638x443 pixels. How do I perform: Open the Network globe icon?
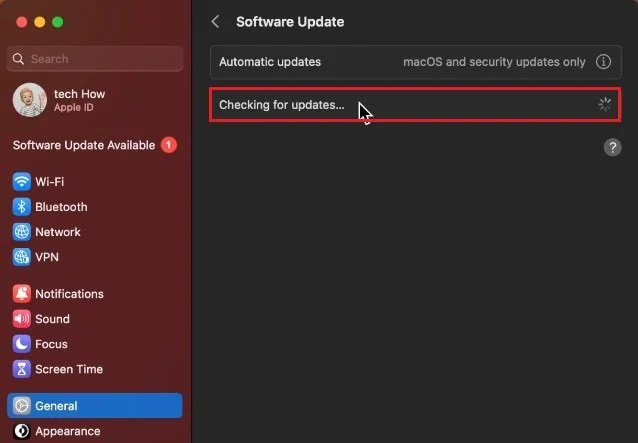coord(22,232)
